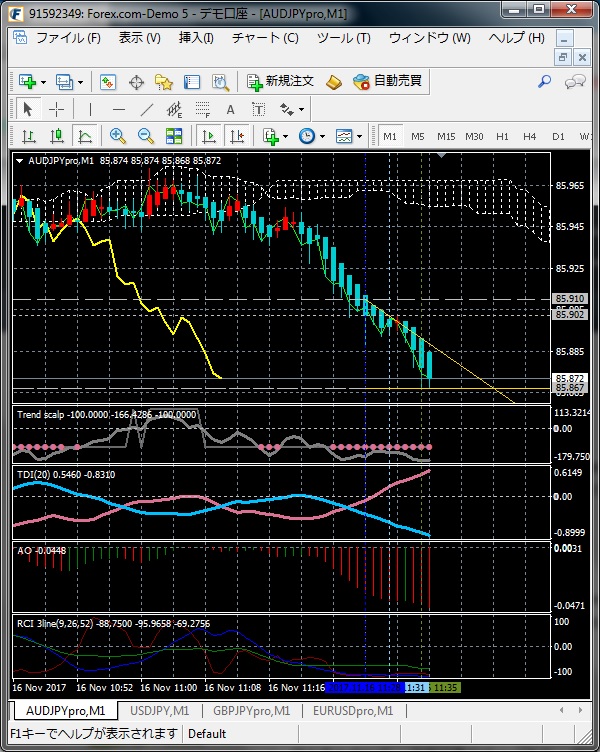This screenshot has height=752, width=600.
Task: Select the D1 timeframe
Action: tap(558, 137)
